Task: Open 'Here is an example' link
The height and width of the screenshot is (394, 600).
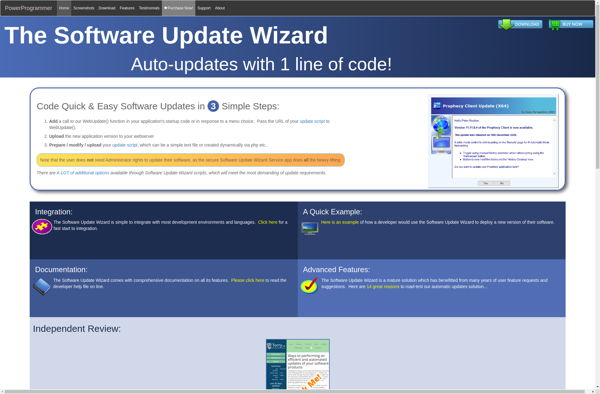Action: pos(340,222)
